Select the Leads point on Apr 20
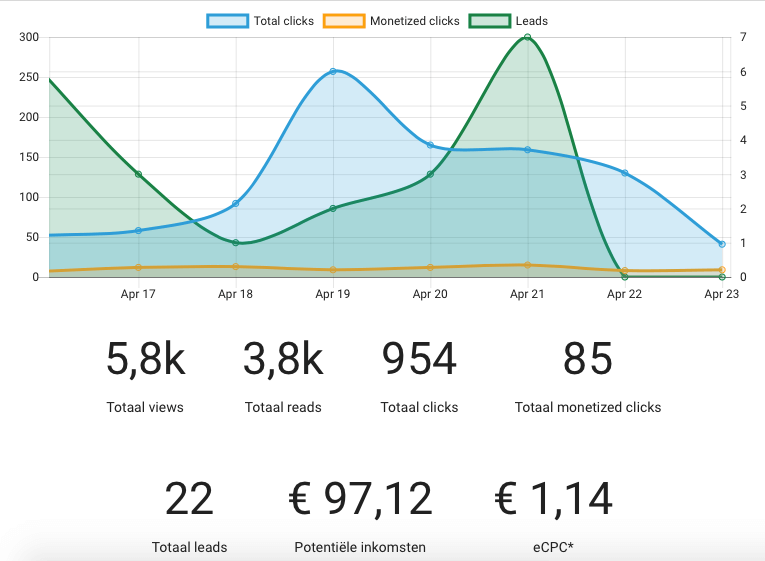765x561 pixels. point(430,174)
